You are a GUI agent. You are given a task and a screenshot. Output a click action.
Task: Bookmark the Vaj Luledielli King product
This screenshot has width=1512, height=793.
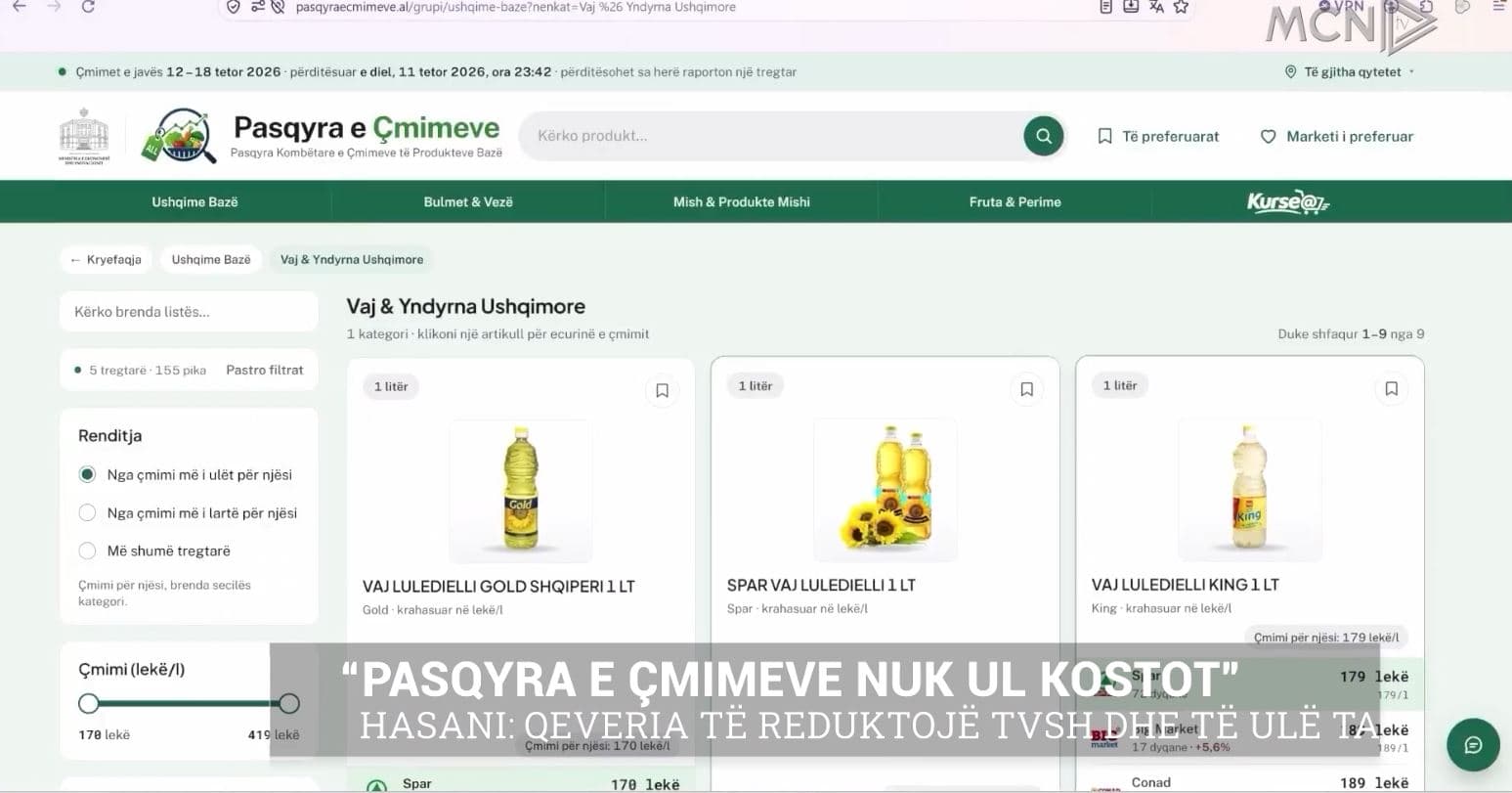click(x=1391, y=388)
